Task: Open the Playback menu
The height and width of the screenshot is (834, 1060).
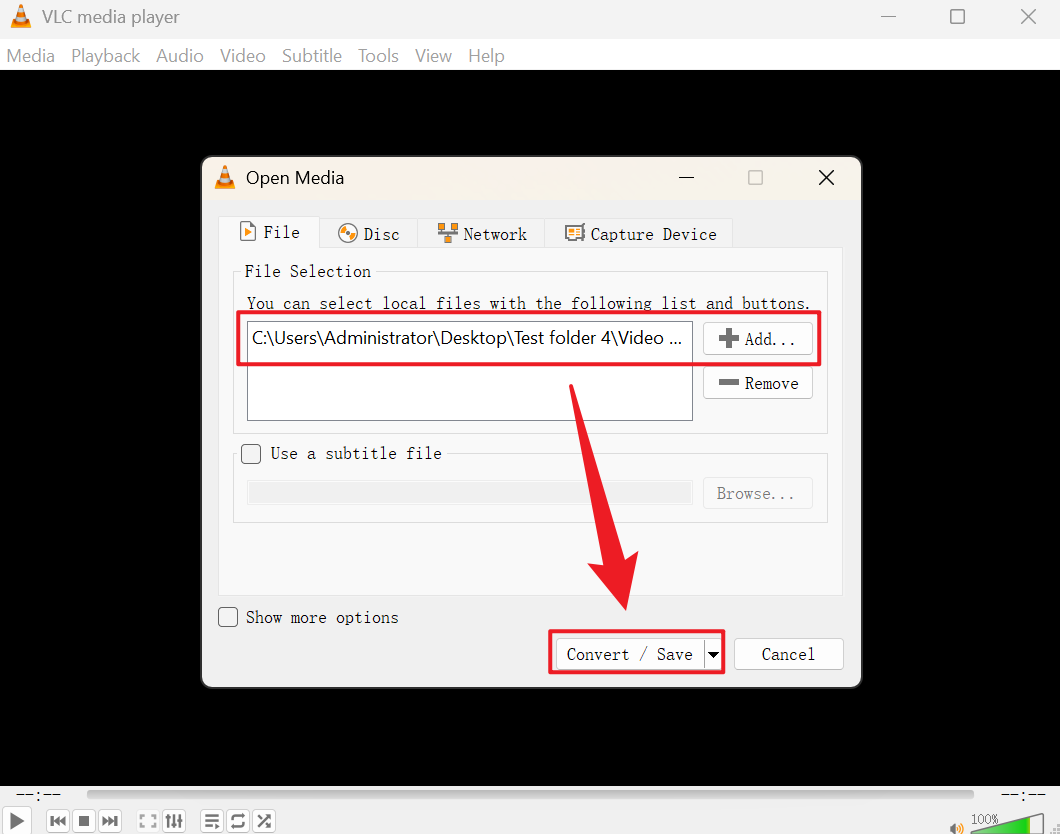Action: tap(105, 55)
